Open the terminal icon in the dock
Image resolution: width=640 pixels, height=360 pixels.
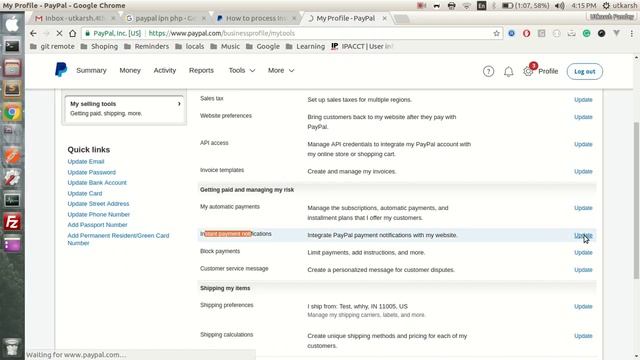pos(12,46)
